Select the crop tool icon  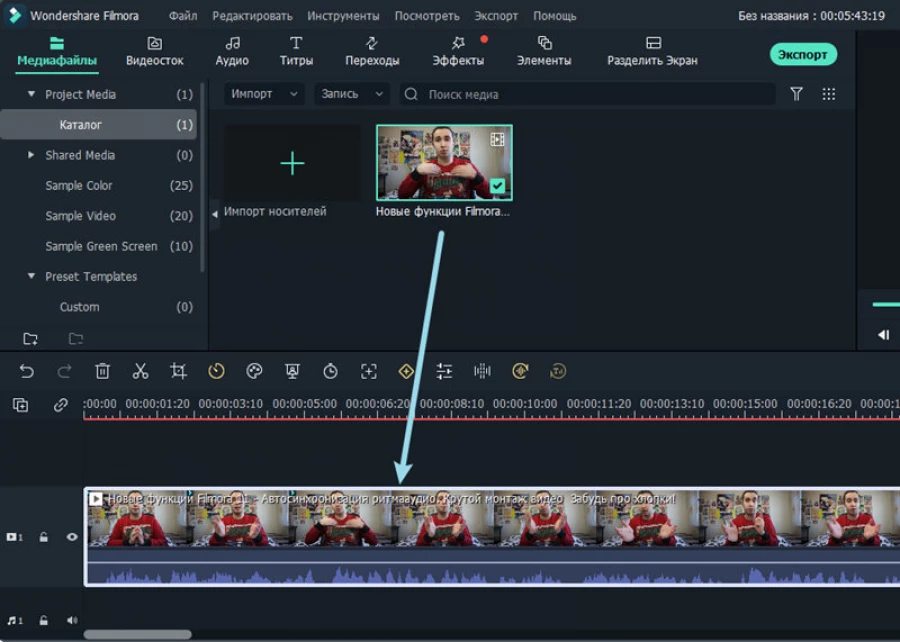178,371
